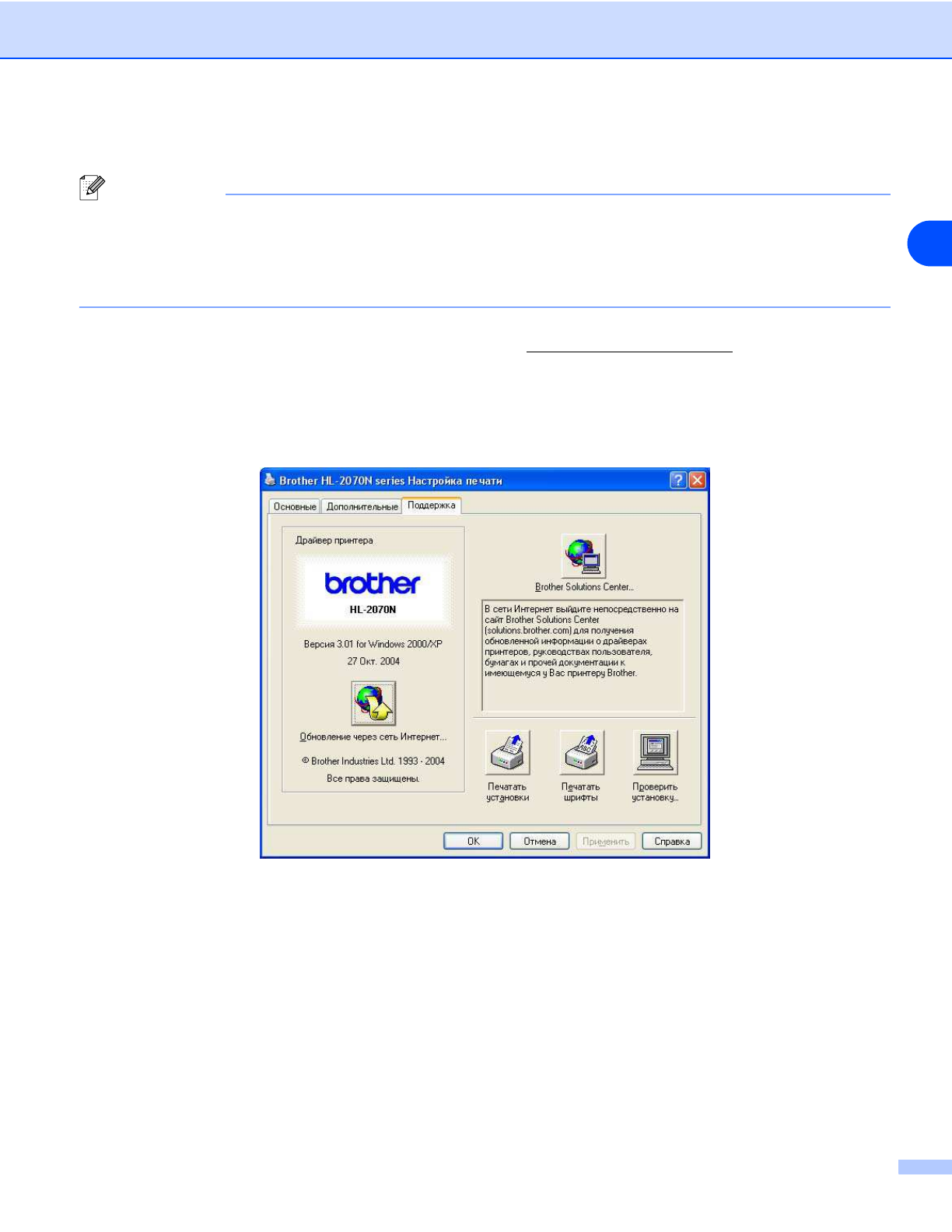Screen dimensions: 952x1232
Task: Click the Internet update globe icon
Action: pos(373,703)
